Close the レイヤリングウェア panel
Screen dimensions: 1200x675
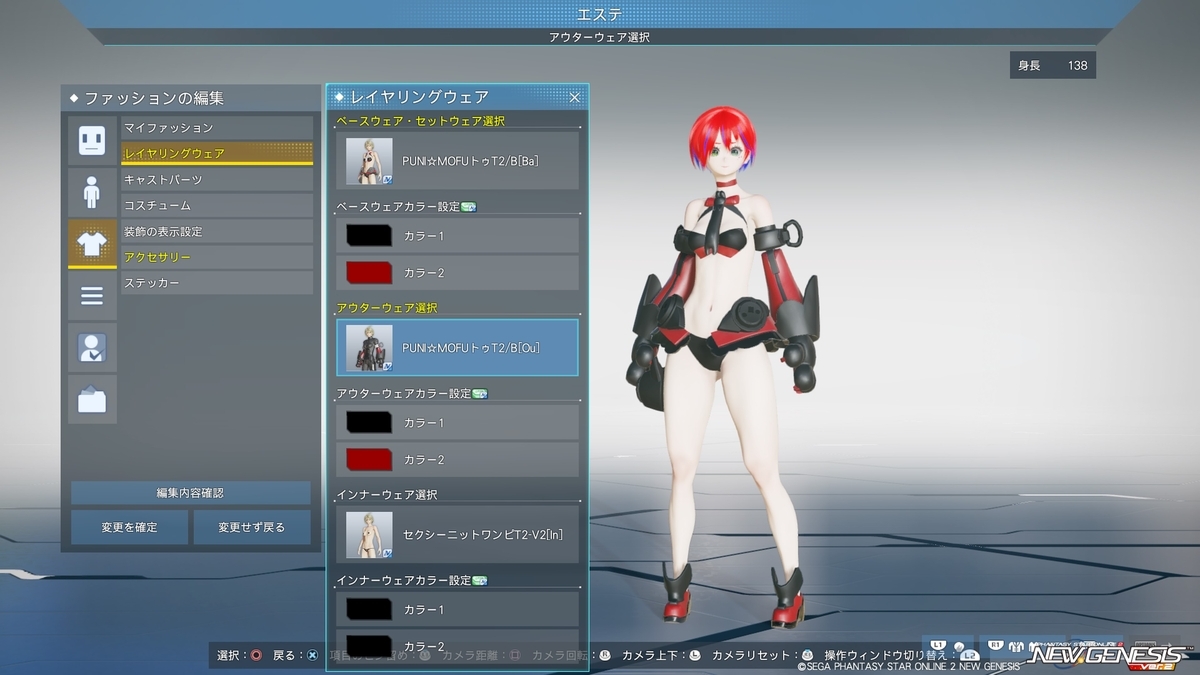[575, 97]
